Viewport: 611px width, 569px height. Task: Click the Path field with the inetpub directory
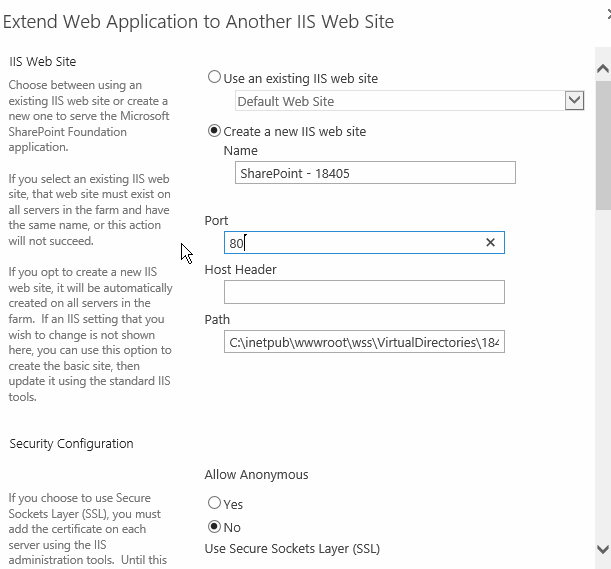[364, 343]
